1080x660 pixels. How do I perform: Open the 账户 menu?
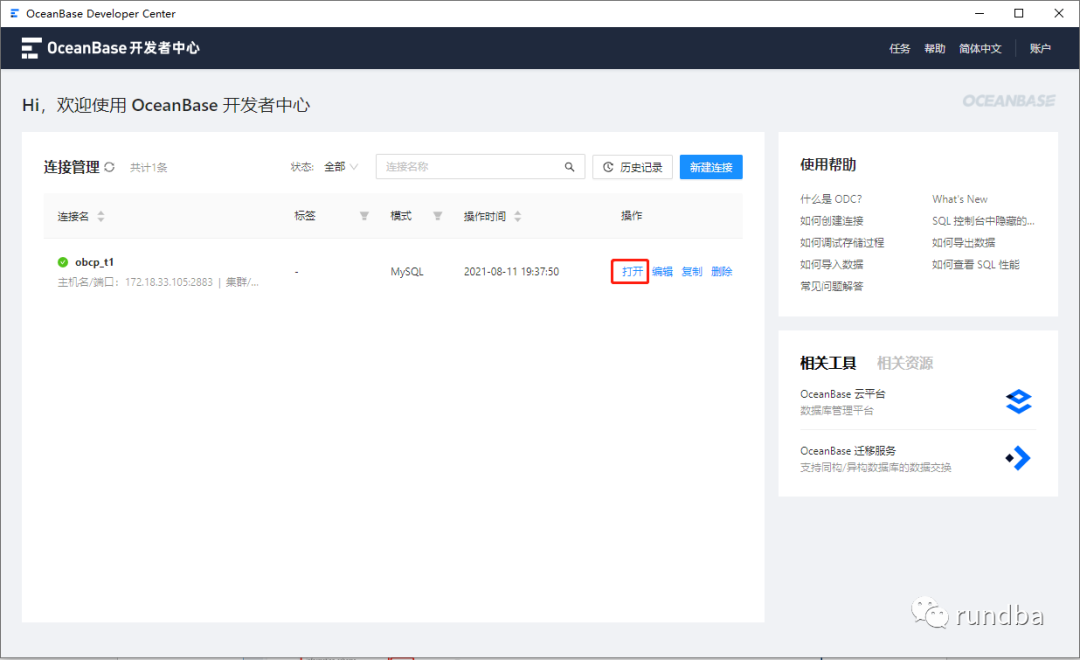[1040, 48]
